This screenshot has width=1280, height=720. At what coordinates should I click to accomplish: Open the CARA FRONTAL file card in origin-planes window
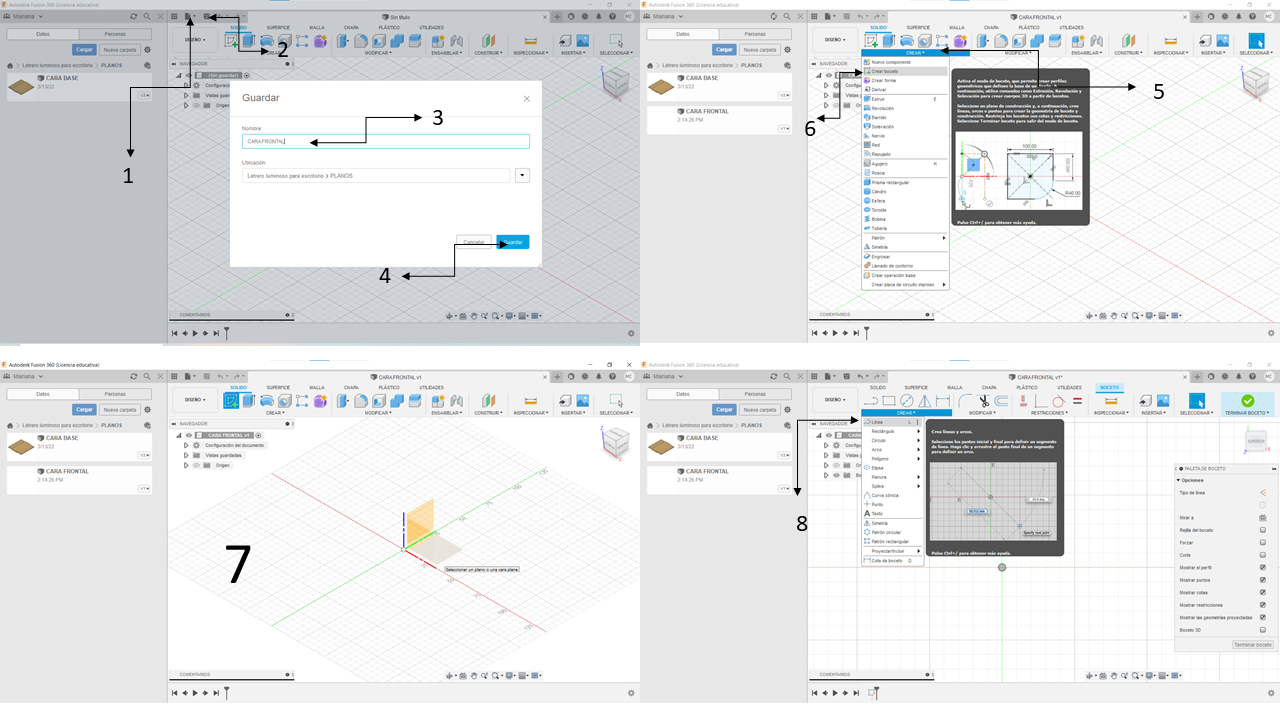coord(79,480)
